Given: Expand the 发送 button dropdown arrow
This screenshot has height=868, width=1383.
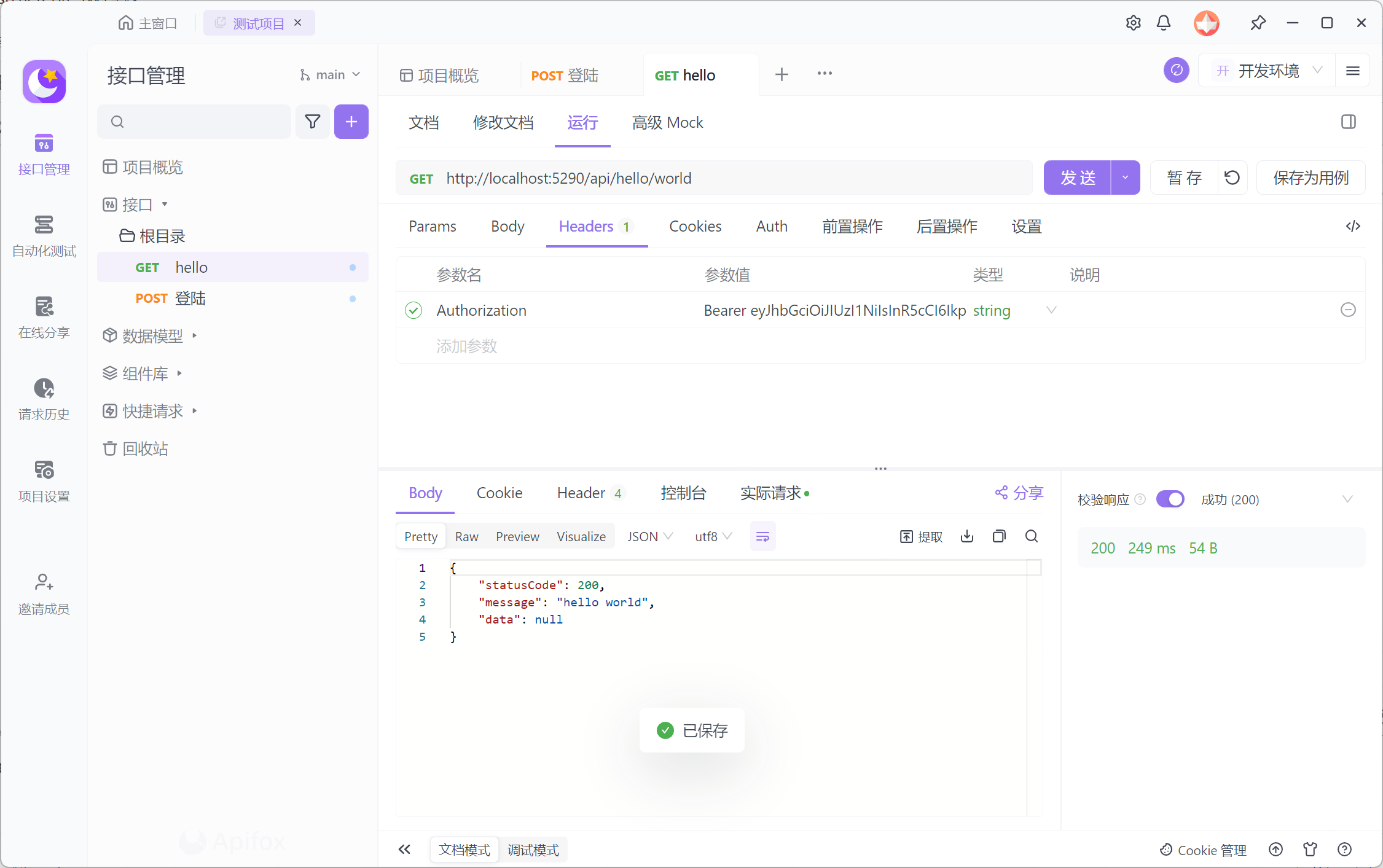Looking at the screenshot, I should coord(1125,178).
